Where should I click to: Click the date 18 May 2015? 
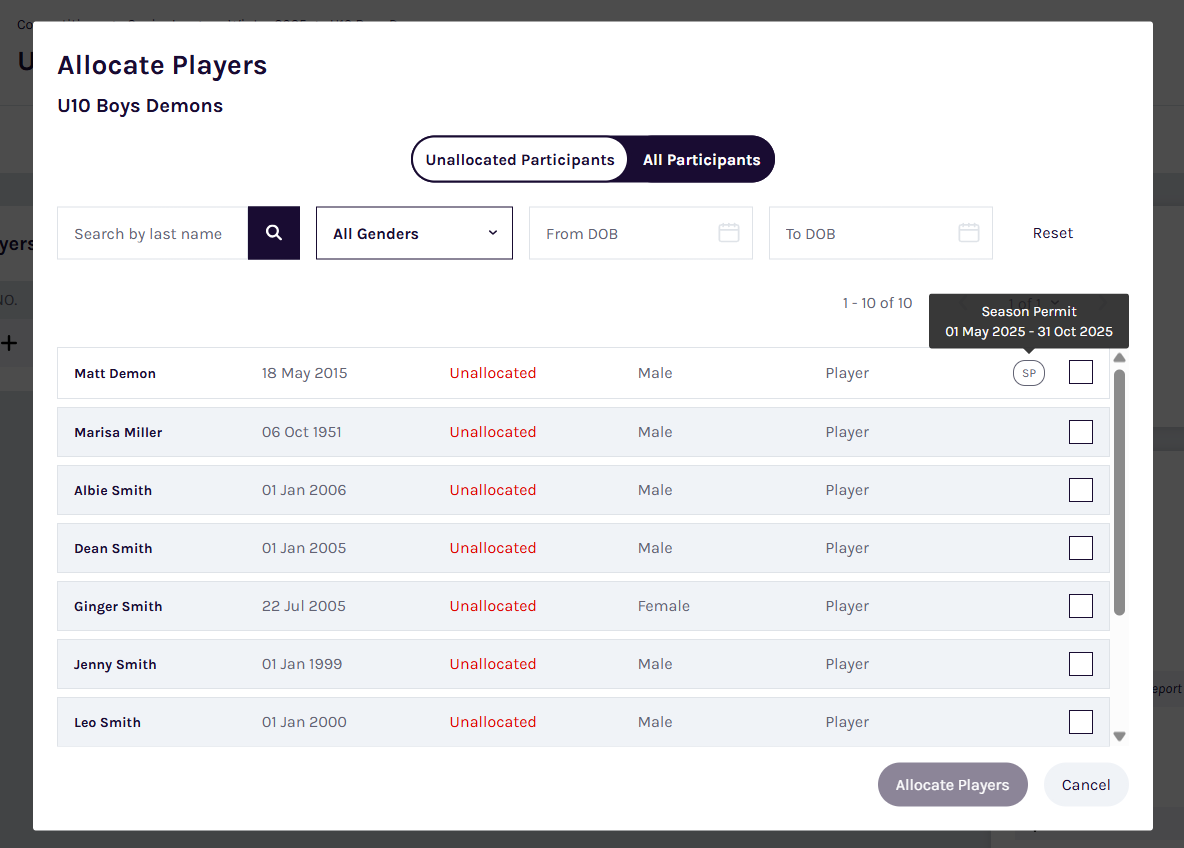(x=304, y=373)
